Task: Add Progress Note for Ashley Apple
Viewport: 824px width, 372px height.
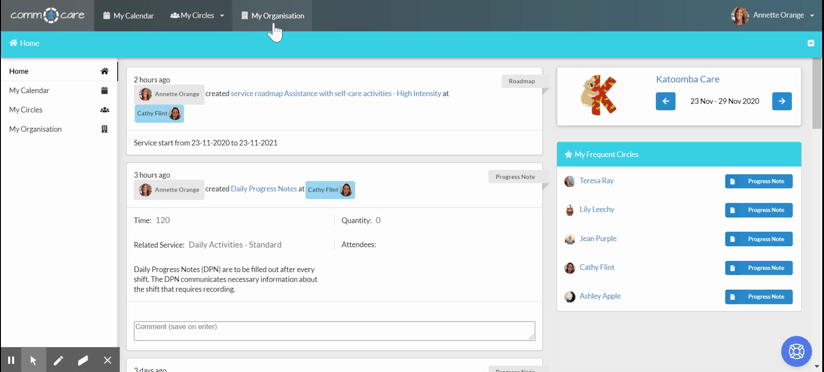Action: 759,297
